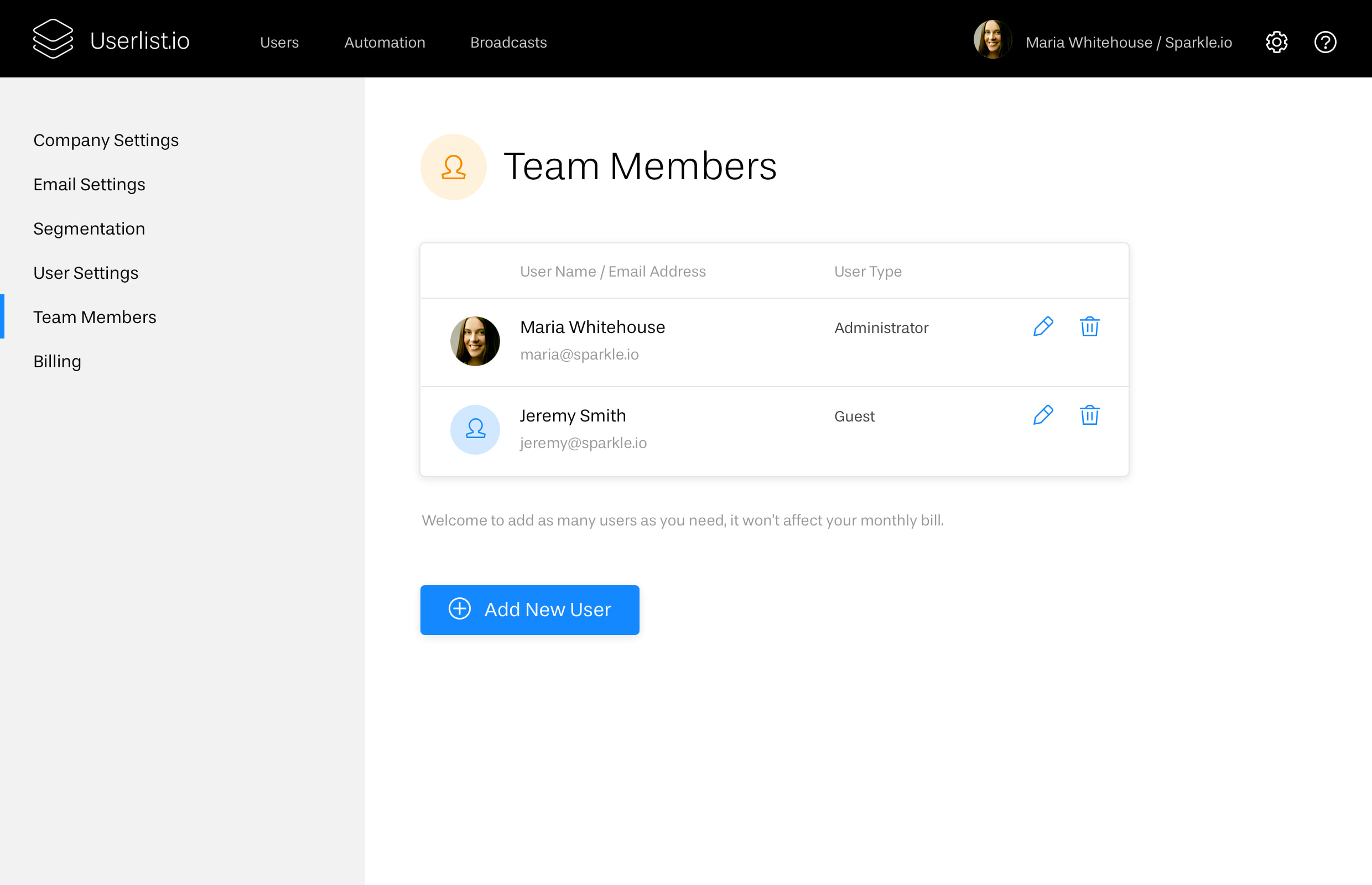Select Jeremy Smith's blue avatar placeholder
1372x885 pixels.
click(475, 429)
